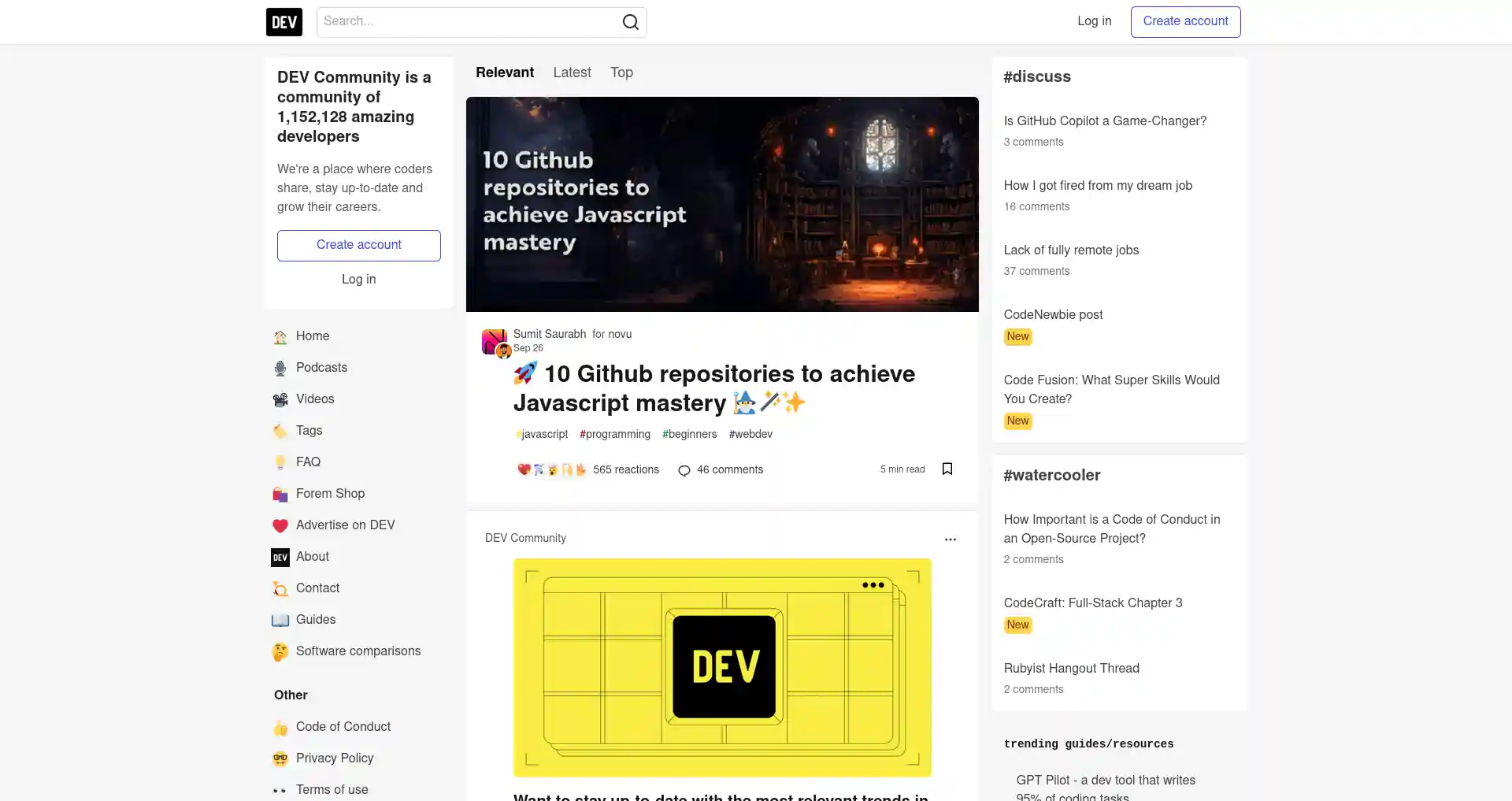Click the About DEV badge icon
This screenshot has width=1512, height=801.
280,558
